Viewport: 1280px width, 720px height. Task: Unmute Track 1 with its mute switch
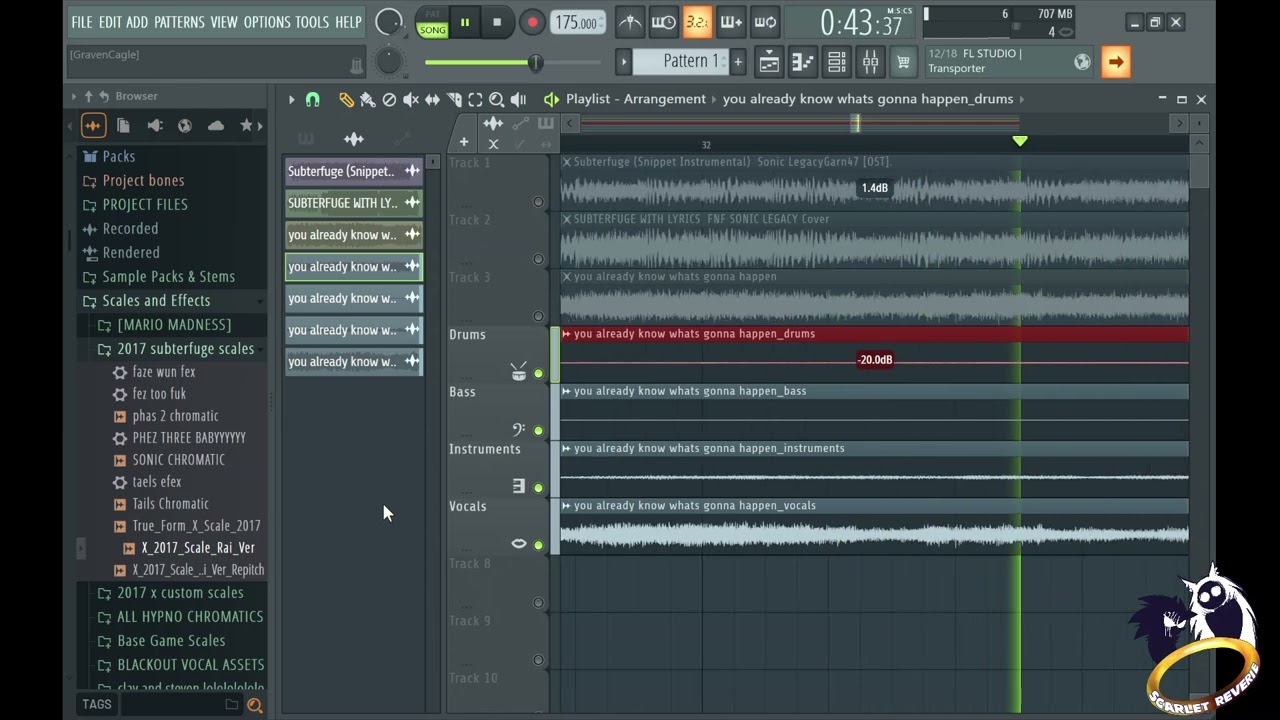coord(538,202)
